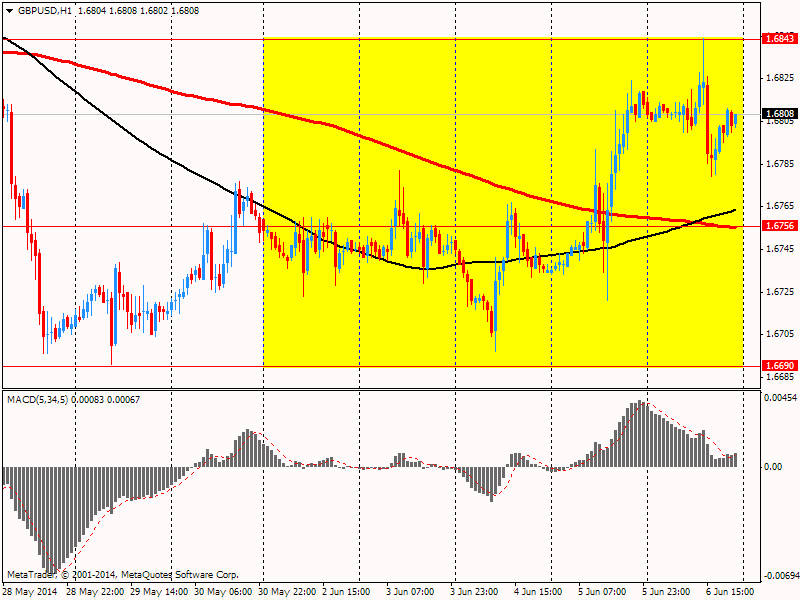Click the 1.6705 price scale value
This screenshot has width=800, height=600.
(780, 334)
